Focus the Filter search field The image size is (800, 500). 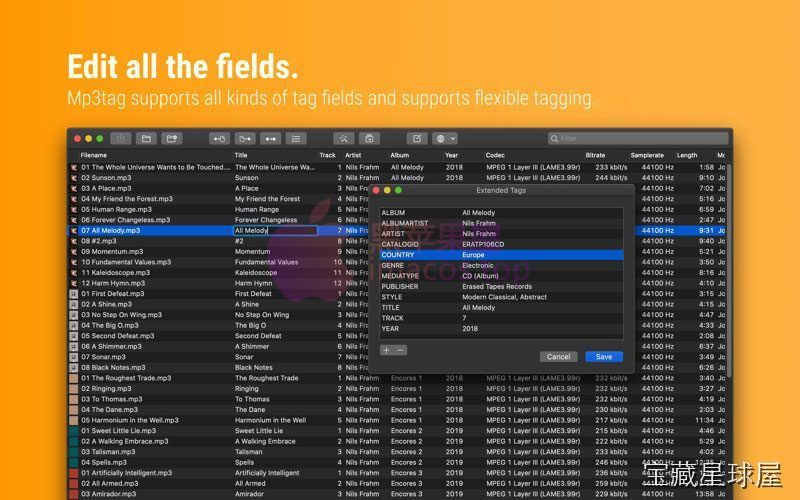(x=638, y=138)
